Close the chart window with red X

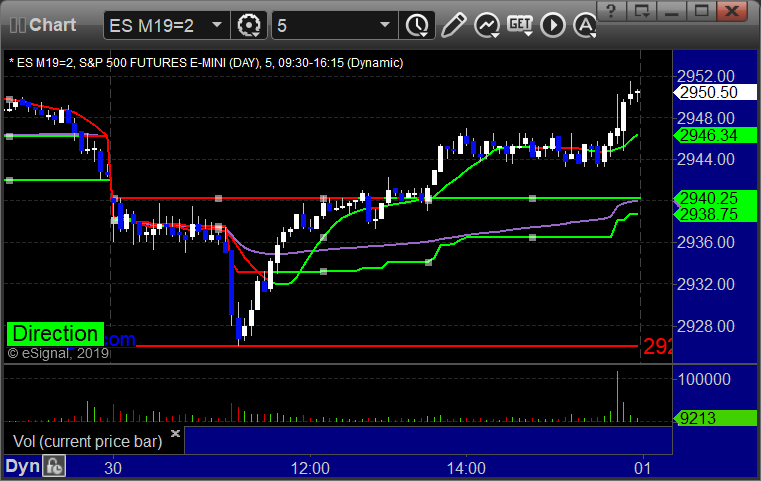tap(732, 11)
